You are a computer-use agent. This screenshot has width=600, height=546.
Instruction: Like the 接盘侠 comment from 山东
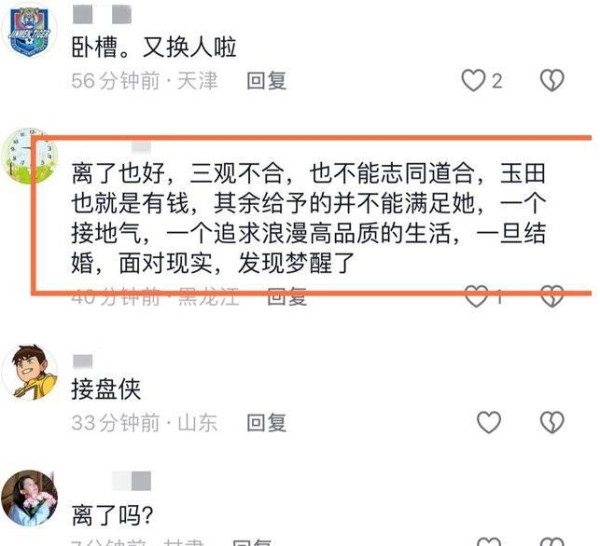pyautogui.click(x=489, y=422)
